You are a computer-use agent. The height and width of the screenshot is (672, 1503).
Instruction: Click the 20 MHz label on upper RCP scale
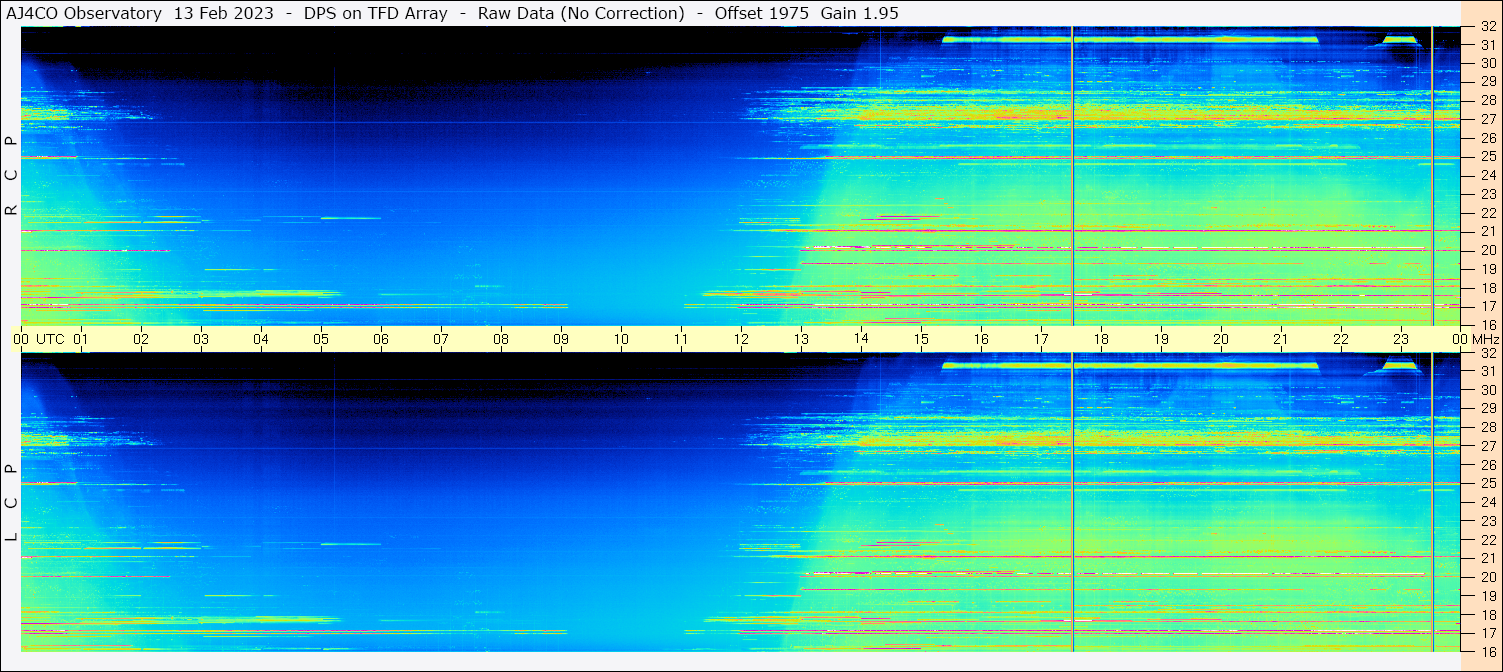click(1487, 250)
